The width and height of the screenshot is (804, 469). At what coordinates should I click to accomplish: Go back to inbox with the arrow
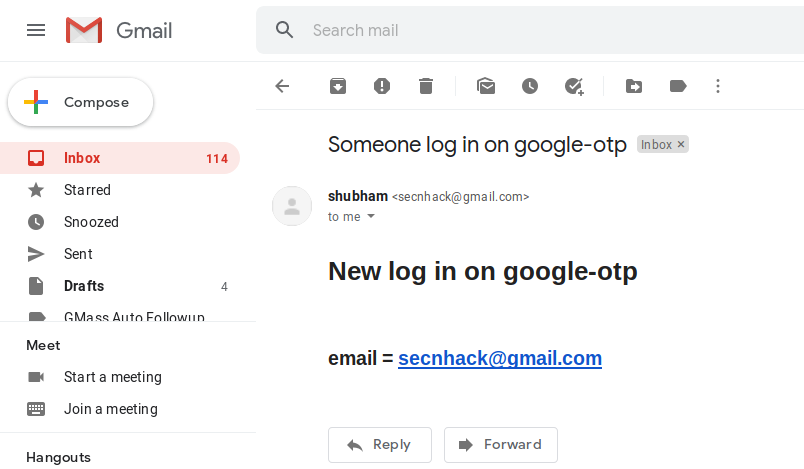coord(283,86)
